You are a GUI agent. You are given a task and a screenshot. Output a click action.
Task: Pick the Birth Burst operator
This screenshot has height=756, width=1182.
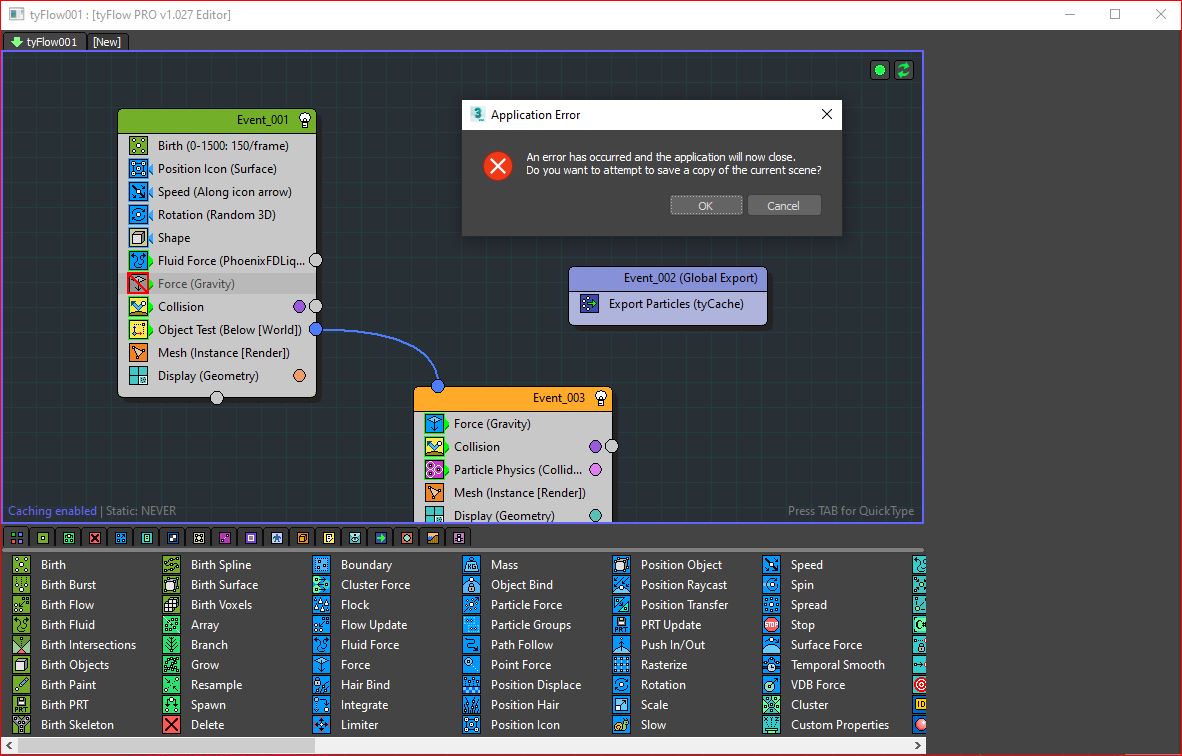coord(54,584)
